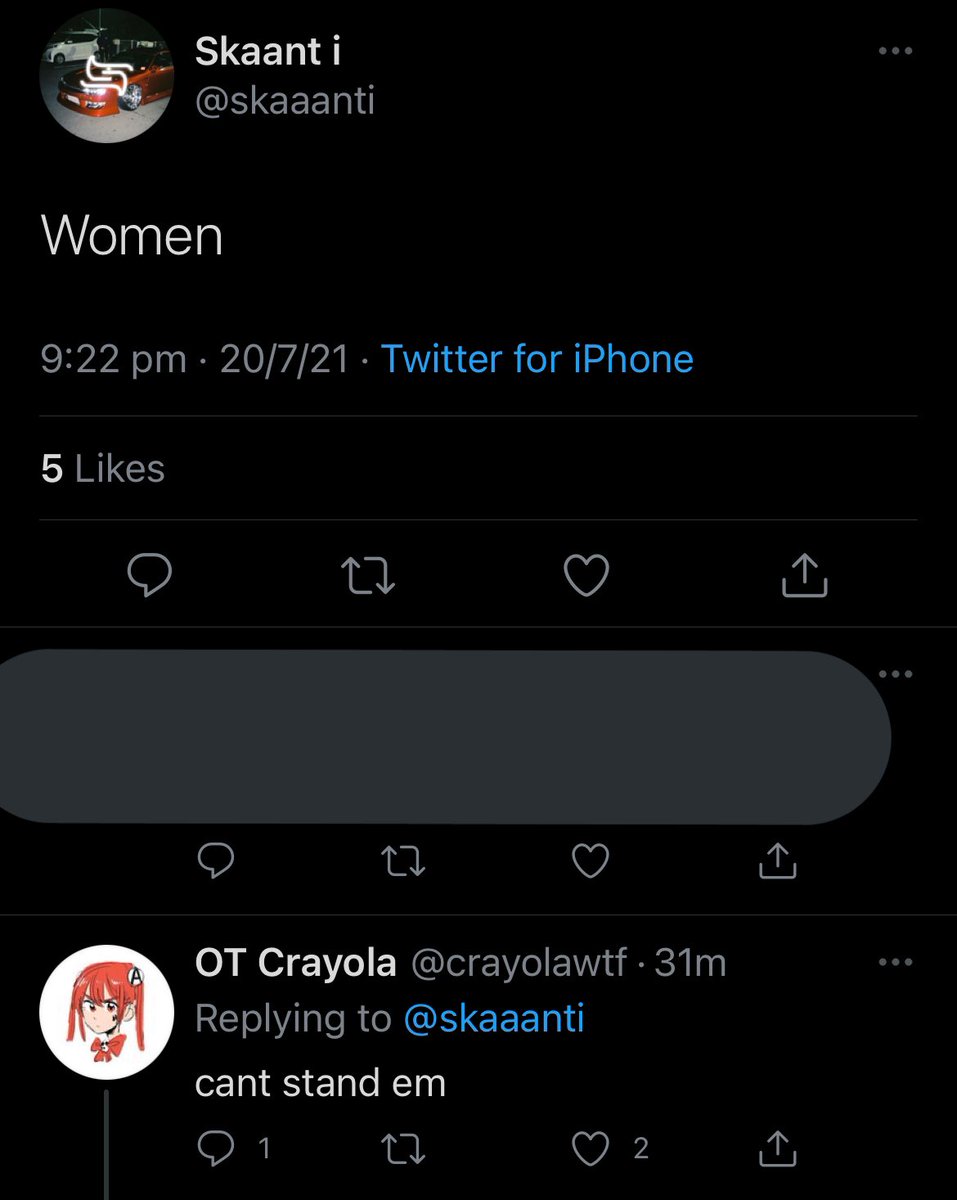Retweet the redacted tweet

pyautogui.click(x=403, y=860)
